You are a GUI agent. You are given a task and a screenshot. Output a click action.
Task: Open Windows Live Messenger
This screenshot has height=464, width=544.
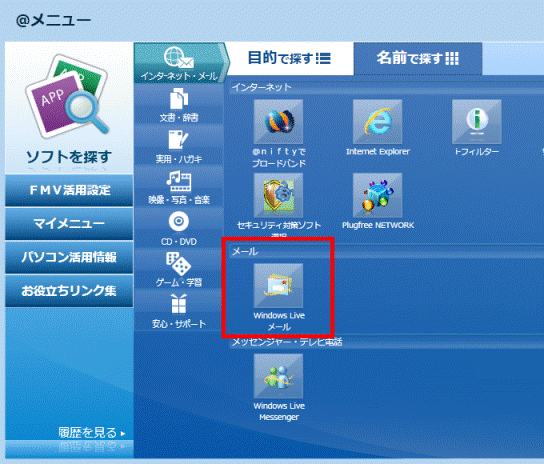(278, 376)
